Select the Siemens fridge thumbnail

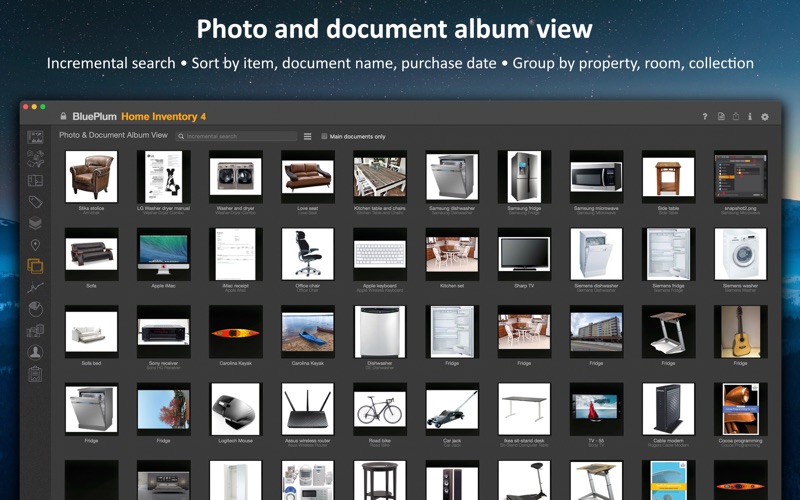[x=668, y=254]
